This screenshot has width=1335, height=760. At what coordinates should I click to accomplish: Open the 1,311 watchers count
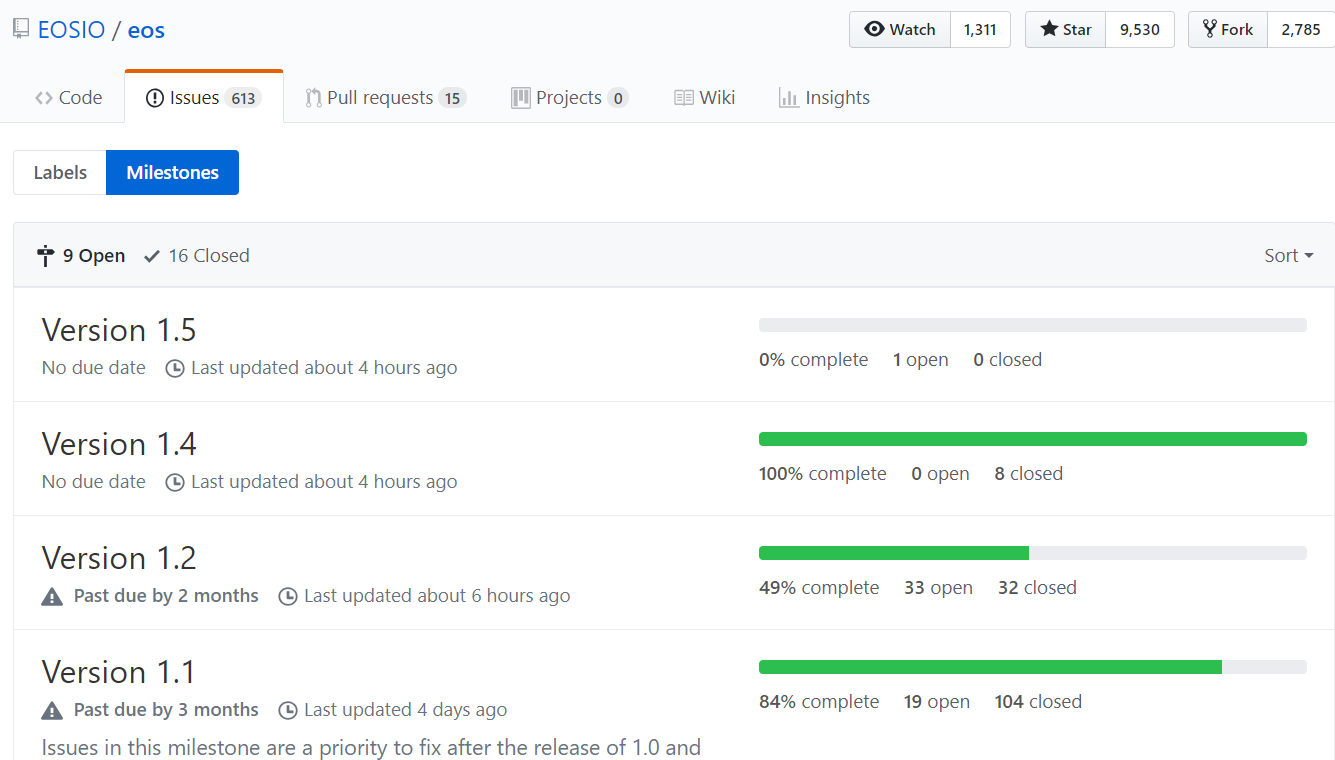pyautogui.click(x=980, y=30)
